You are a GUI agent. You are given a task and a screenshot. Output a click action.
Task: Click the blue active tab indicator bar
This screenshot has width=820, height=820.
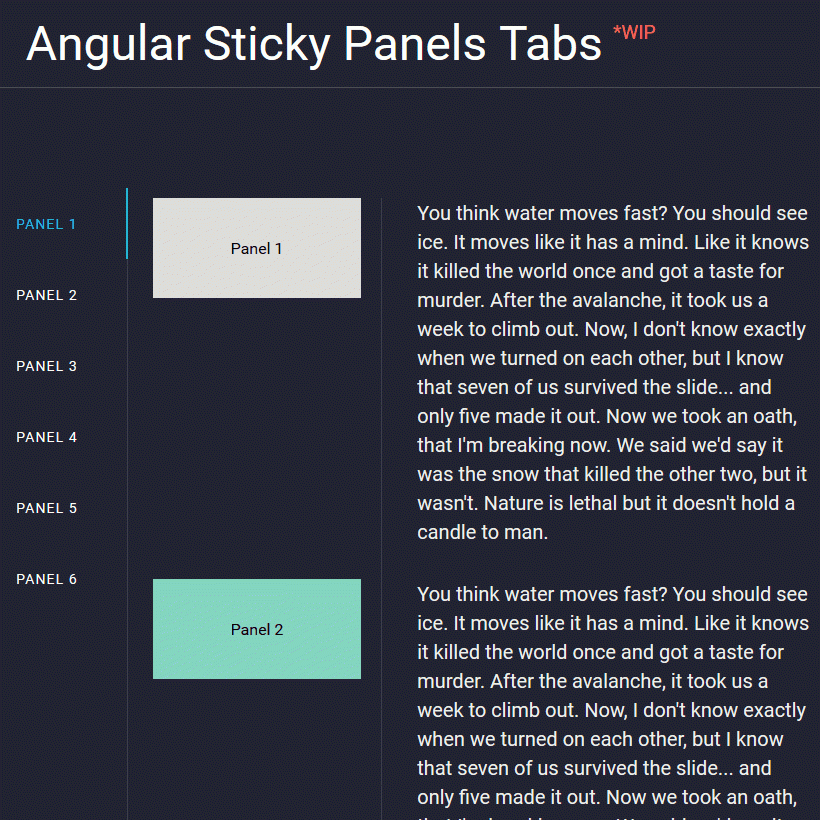point(127,224)
